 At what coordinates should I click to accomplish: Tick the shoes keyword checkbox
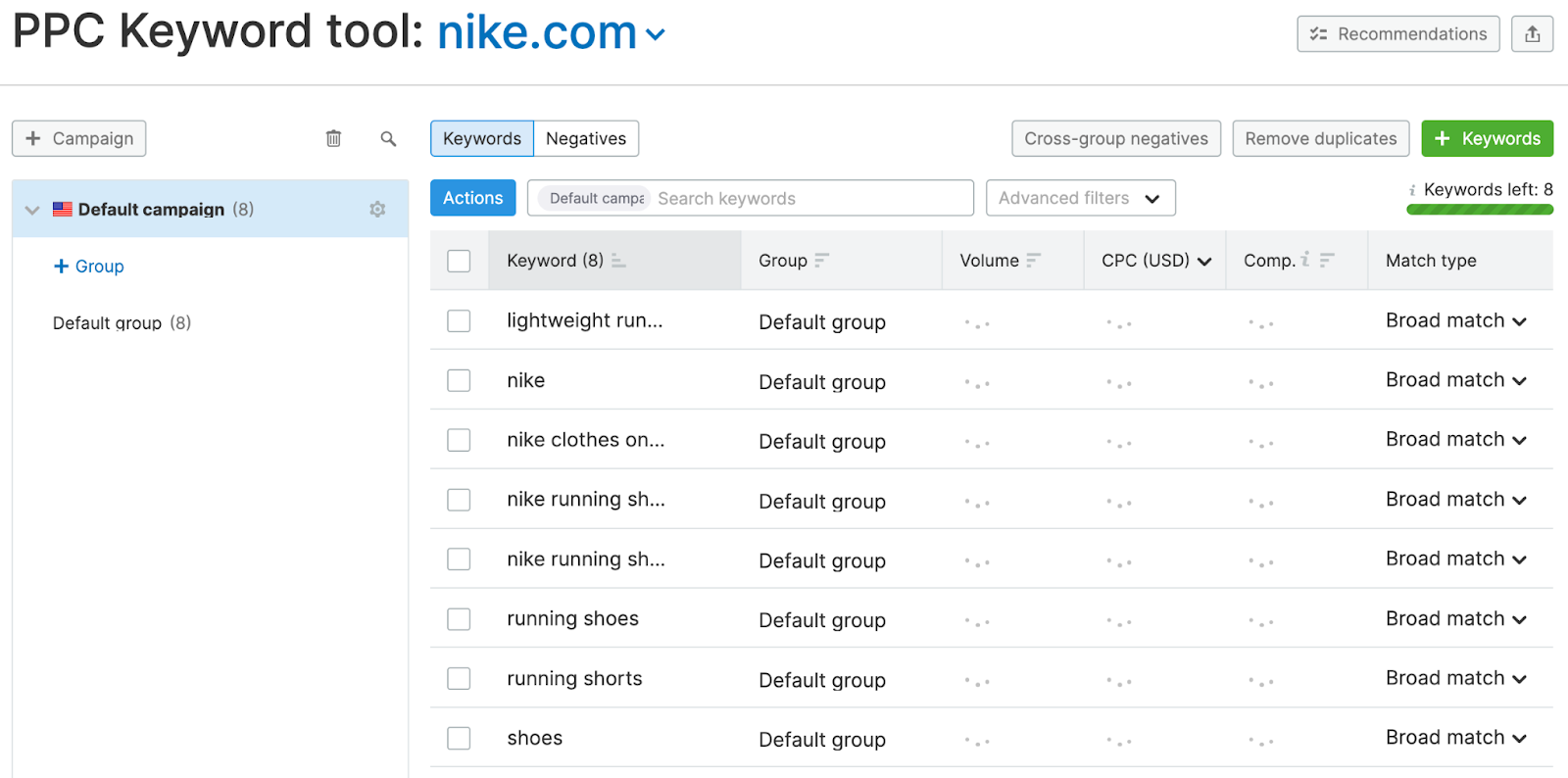coord(459,738)
